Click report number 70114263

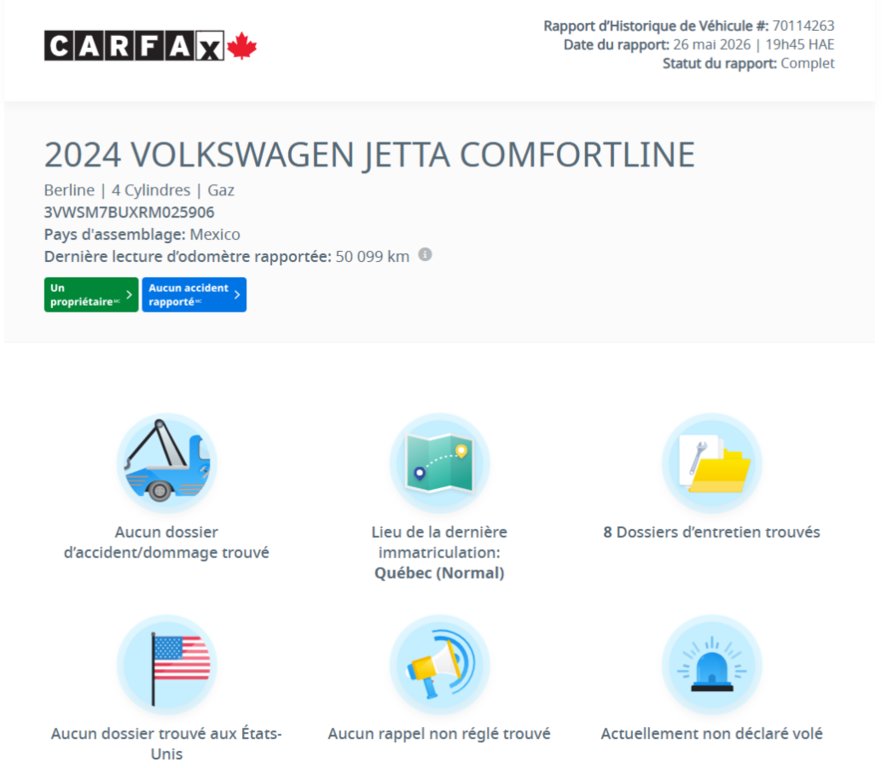tap(803, 26)
